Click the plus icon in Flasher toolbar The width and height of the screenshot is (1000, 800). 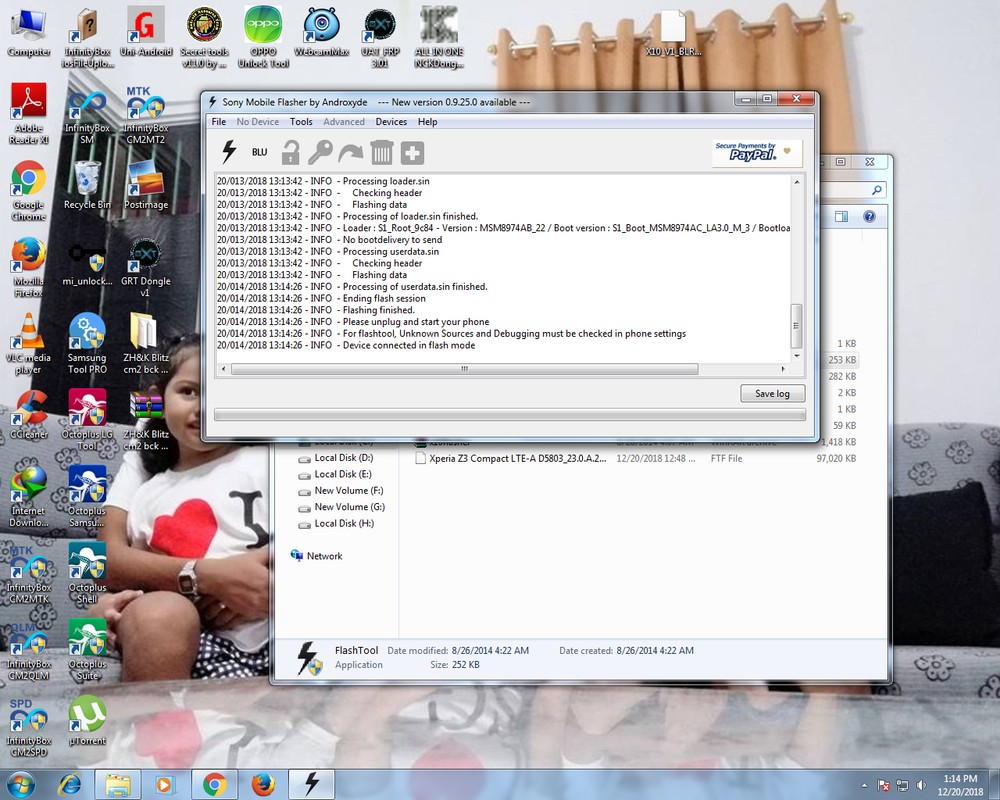[x=412, y=153]
